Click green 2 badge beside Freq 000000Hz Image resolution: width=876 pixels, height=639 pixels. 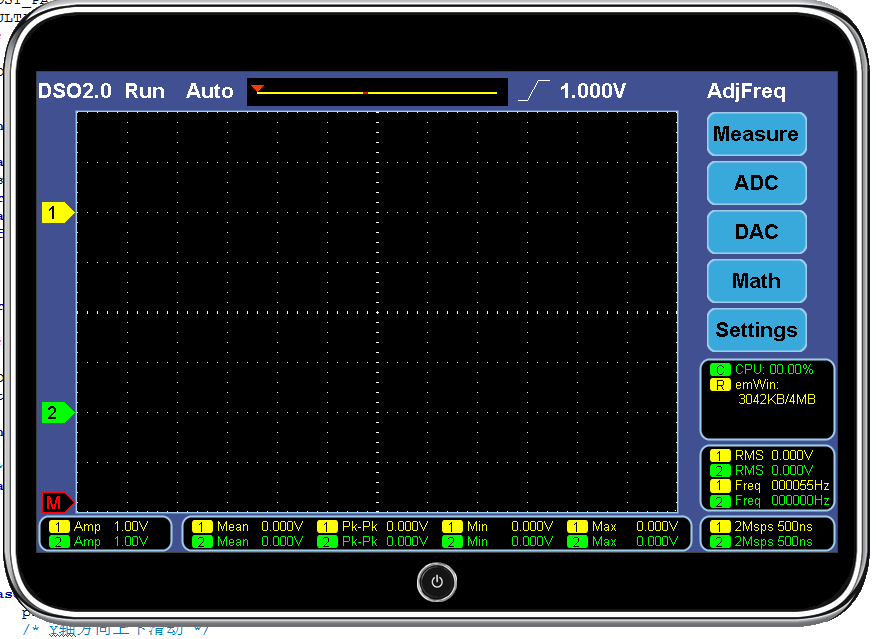coord(720,501)
